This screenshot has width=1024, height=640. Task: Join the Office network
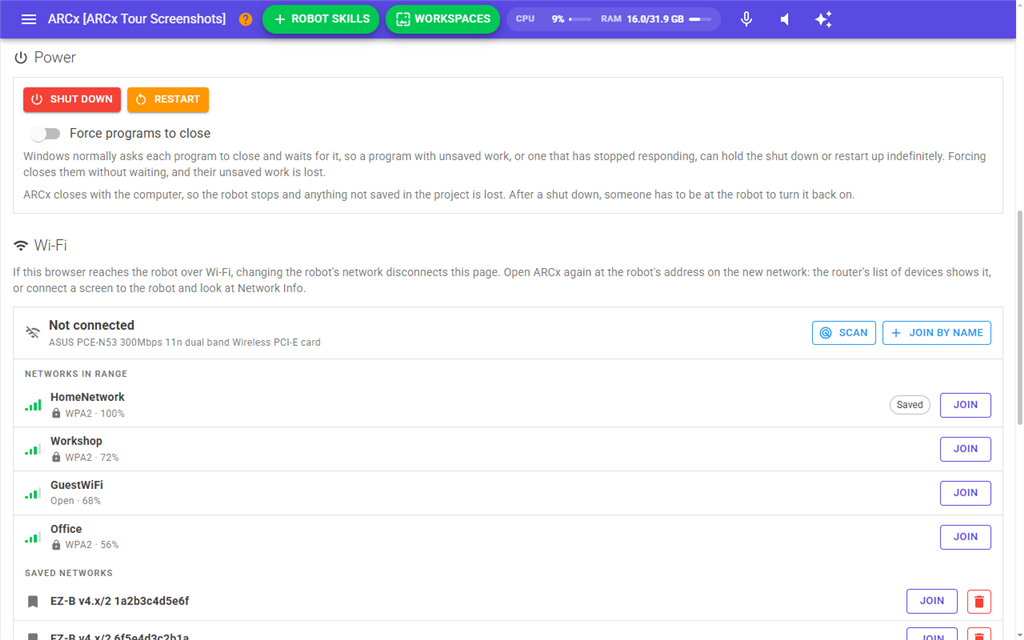click(965, 537)
